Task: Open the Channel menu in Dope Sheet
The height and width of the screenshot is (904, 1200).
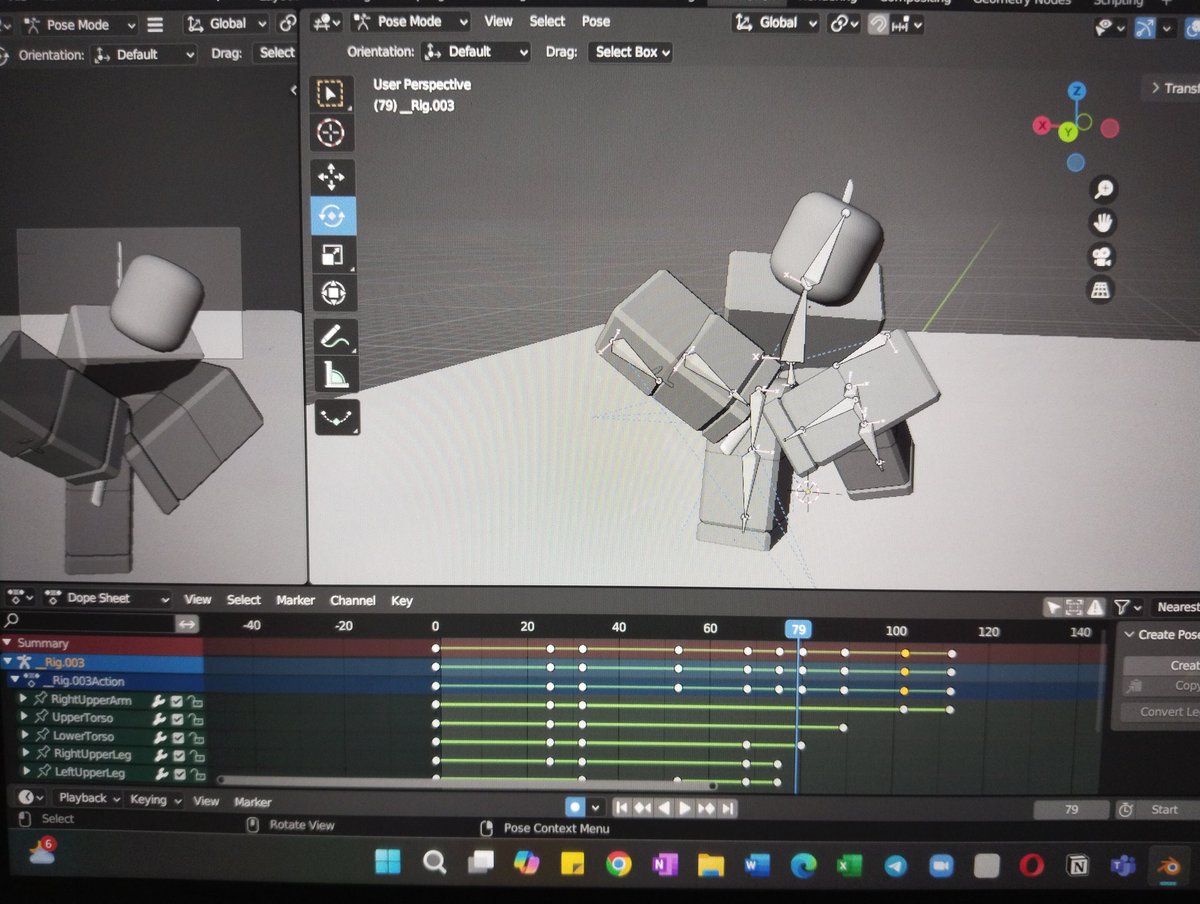Action: click(352, 600)
